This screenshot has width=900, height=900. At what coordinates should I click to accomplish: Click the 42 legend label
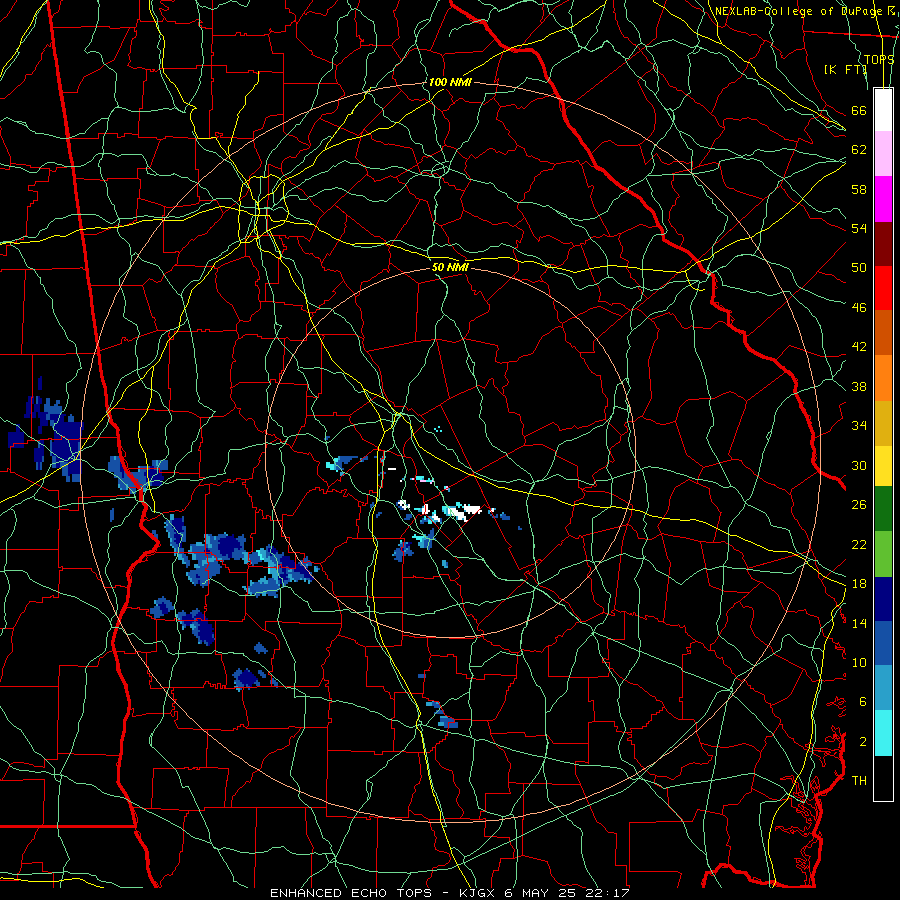pyautogui.click(x=859, y=347)
